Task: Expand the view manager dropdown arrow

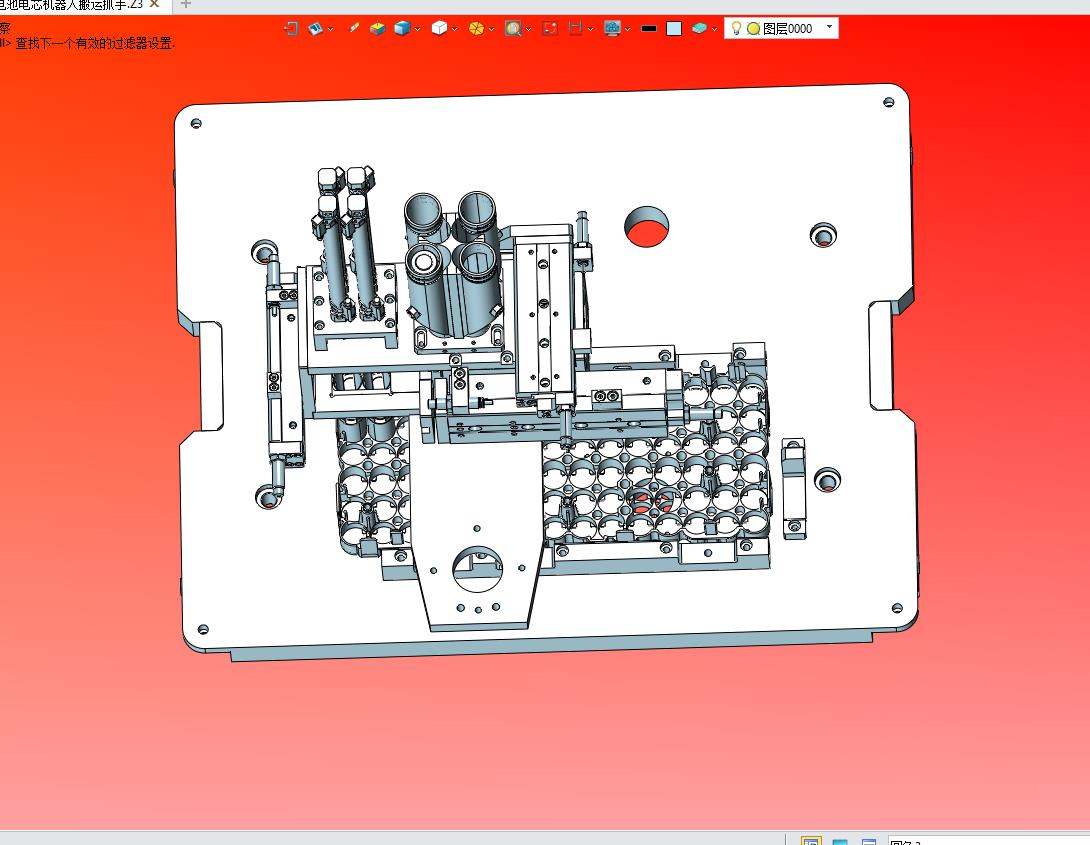Action: click(330, 29)
